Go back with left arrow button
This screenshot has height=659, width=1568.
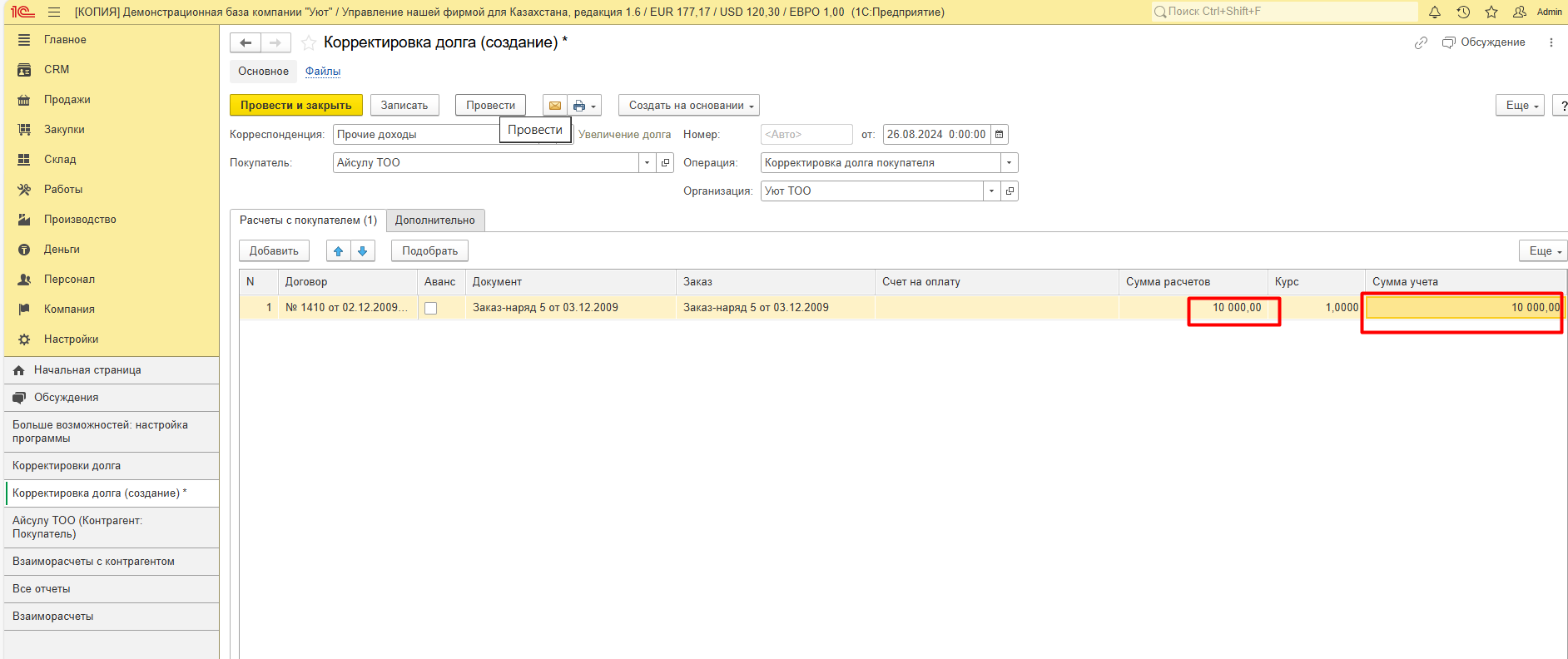246,42
